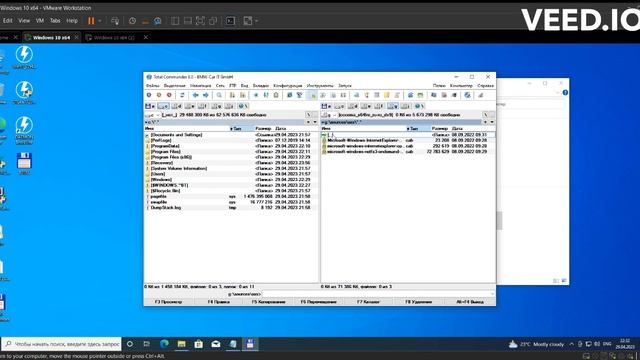
Task: Open VMware console view icon
Action: [x=231, y=21]
